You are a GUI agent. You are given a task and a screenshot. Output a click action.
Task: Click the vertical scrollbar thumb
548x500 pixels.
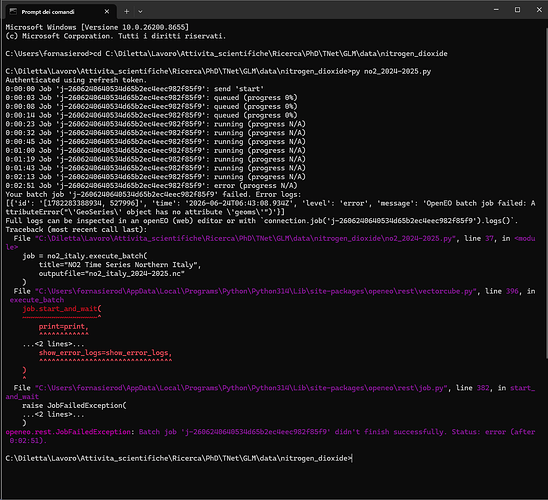point(546,193)
